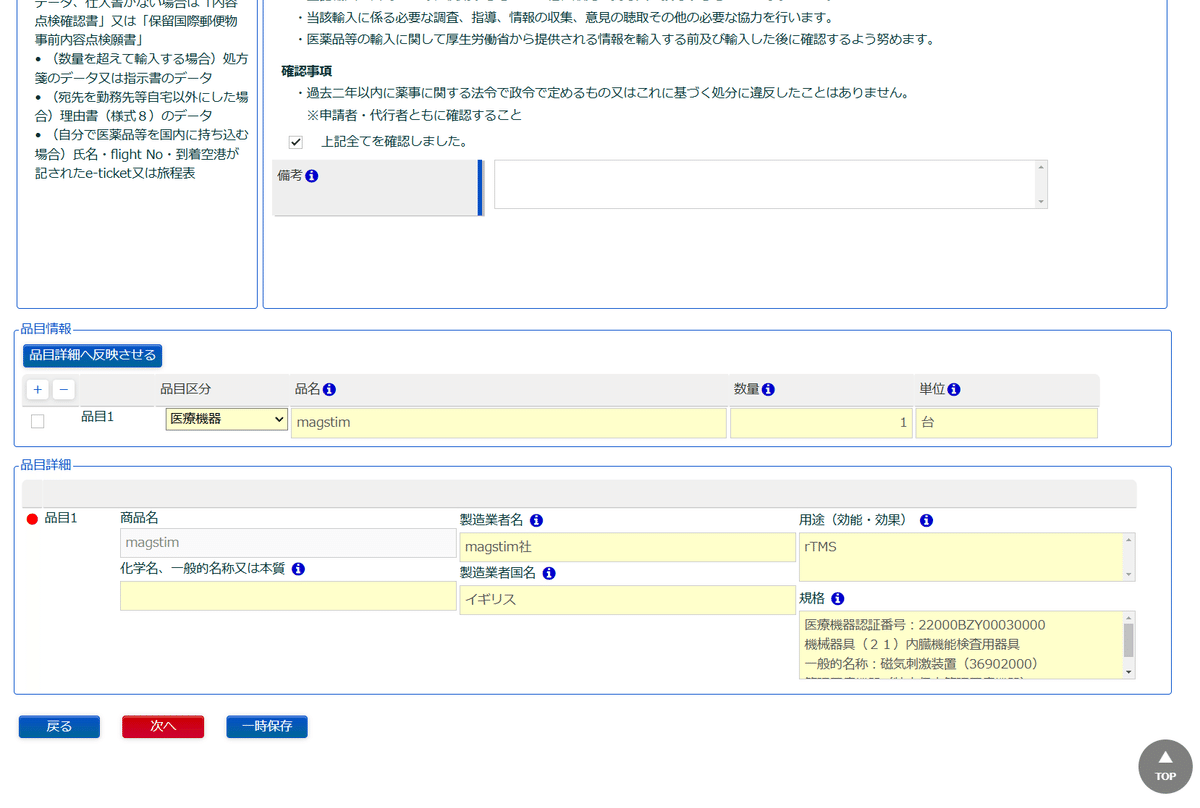The image size is (1200, 808).
Task: Click the info icon beside 用途（効能・効果）
Action: [926, 521]
